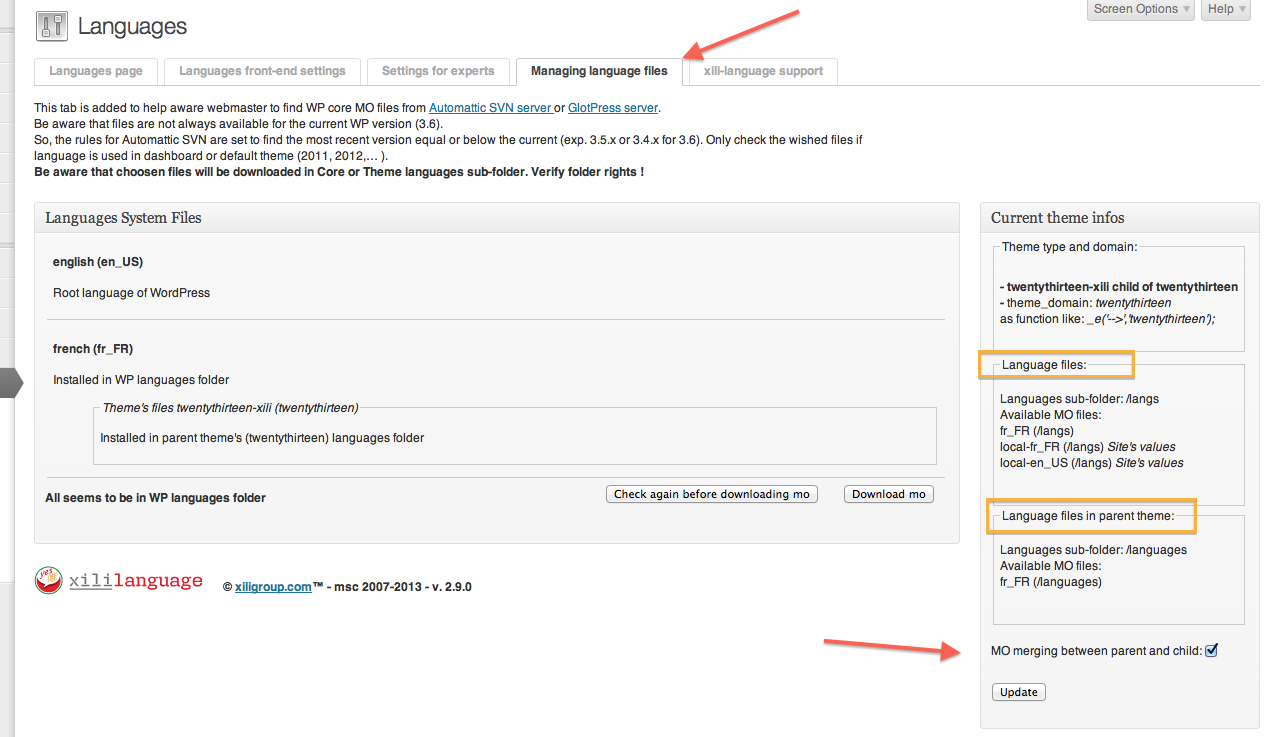Viewport: 1267px width, 737px height.
Task: Click the Update button
Action: click(1019, 692)
